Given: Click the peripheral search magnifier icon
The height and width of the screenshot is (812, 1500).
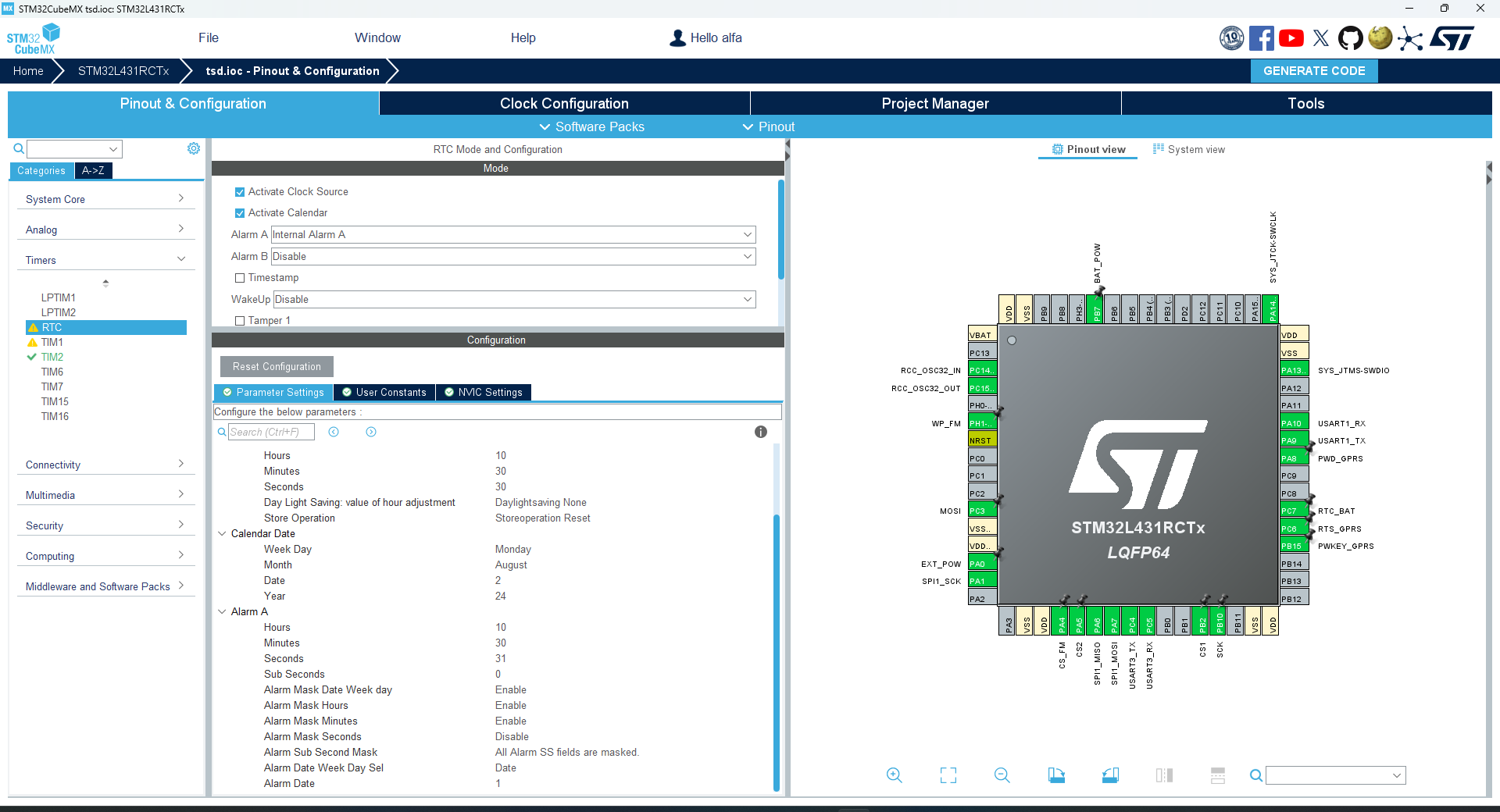Looking at the screenshot, I should 19,148.
